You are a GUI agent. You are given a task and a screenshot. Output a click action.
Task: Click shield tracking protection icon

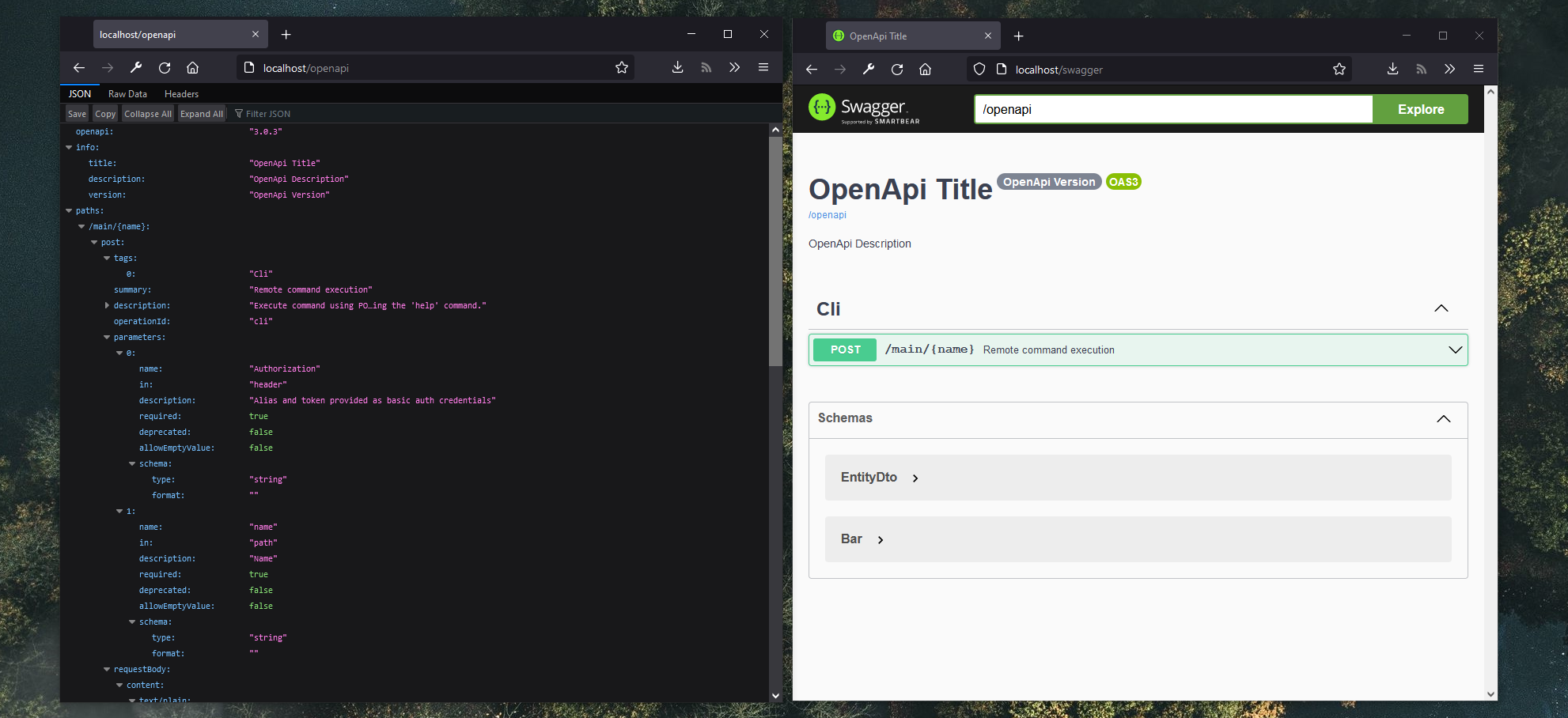(979, 70)
